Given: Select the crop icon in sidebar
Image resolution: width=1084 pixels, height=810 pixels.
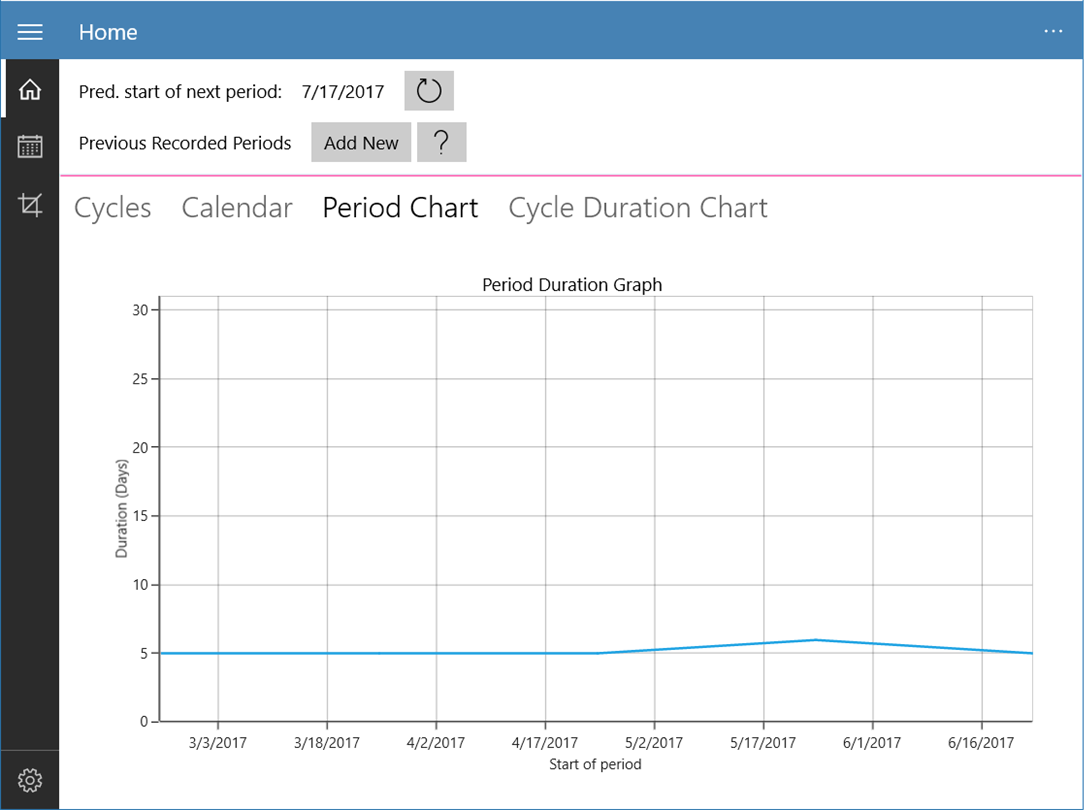Looking at the screenshot, I should pos(30,206).
